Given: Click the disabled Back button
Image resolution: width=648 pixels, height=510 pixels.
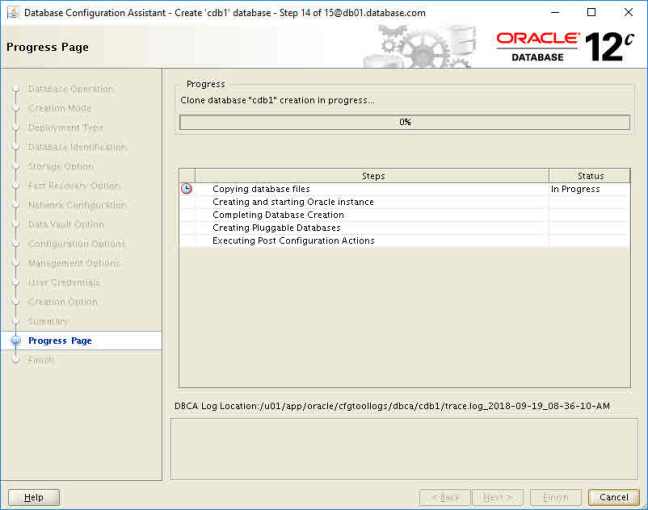Looking at the screenshot, I should pos(444,497).
